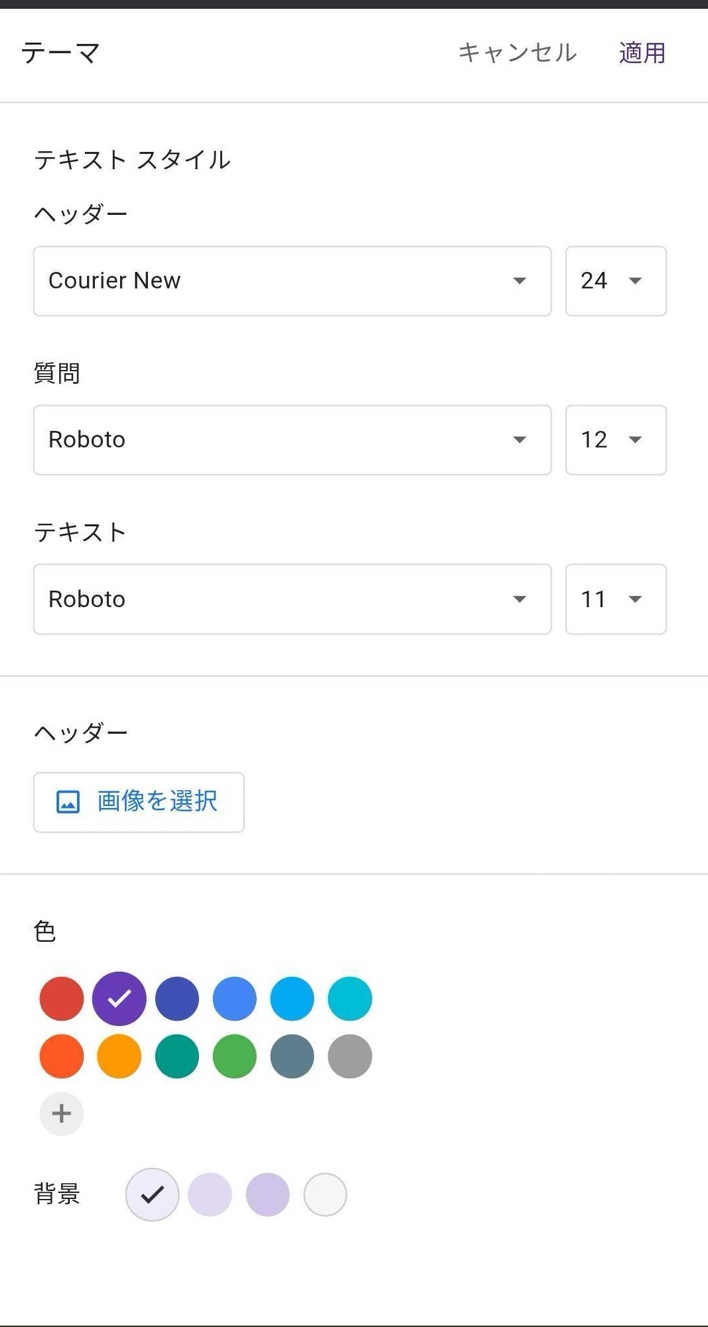Add a custom color with plus icon
Screen dimensions: 708x1327
(x=61, y=1114)
